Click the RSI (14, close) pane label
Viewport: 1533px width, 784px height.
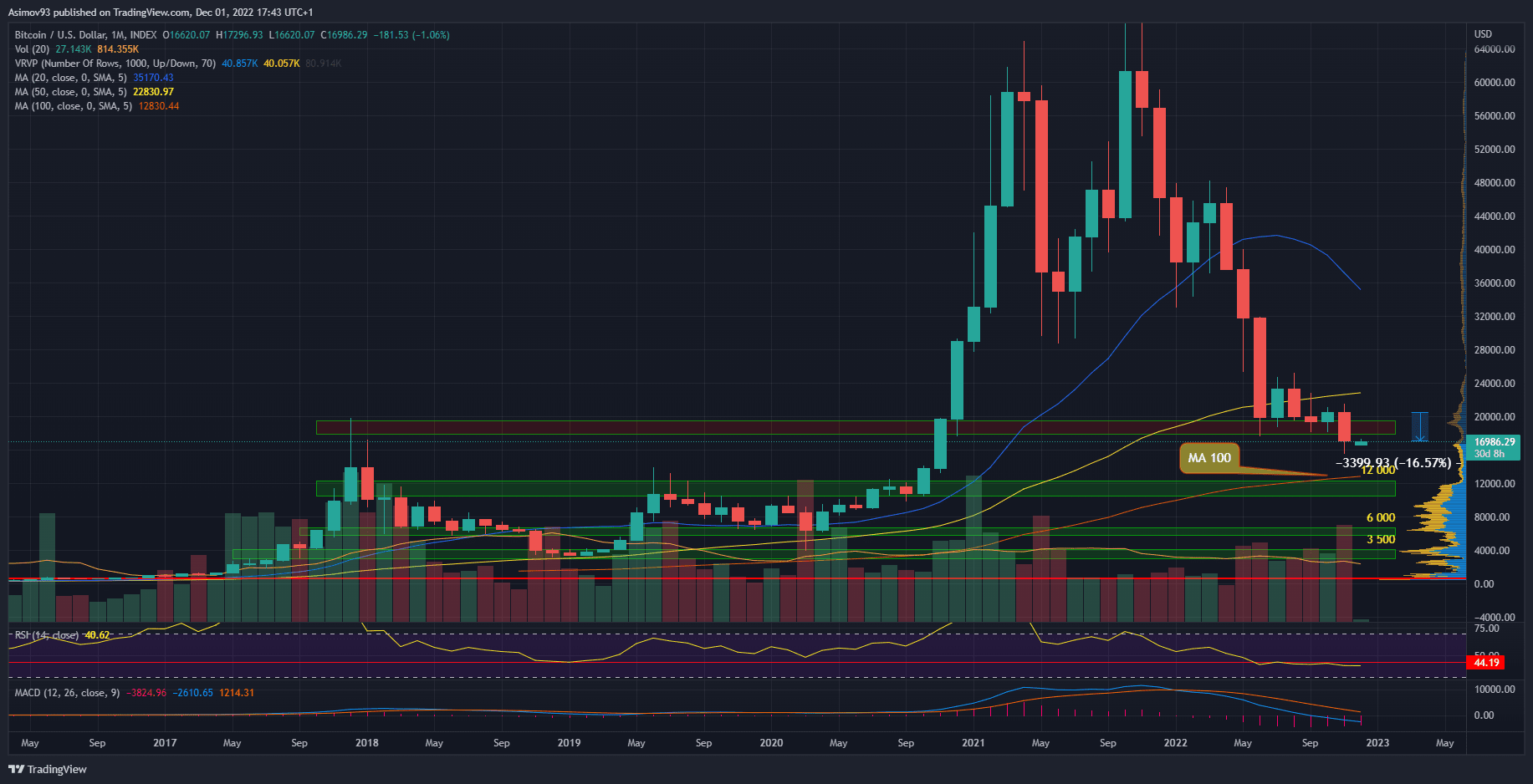pyautogui.click(x=47, y=635)
